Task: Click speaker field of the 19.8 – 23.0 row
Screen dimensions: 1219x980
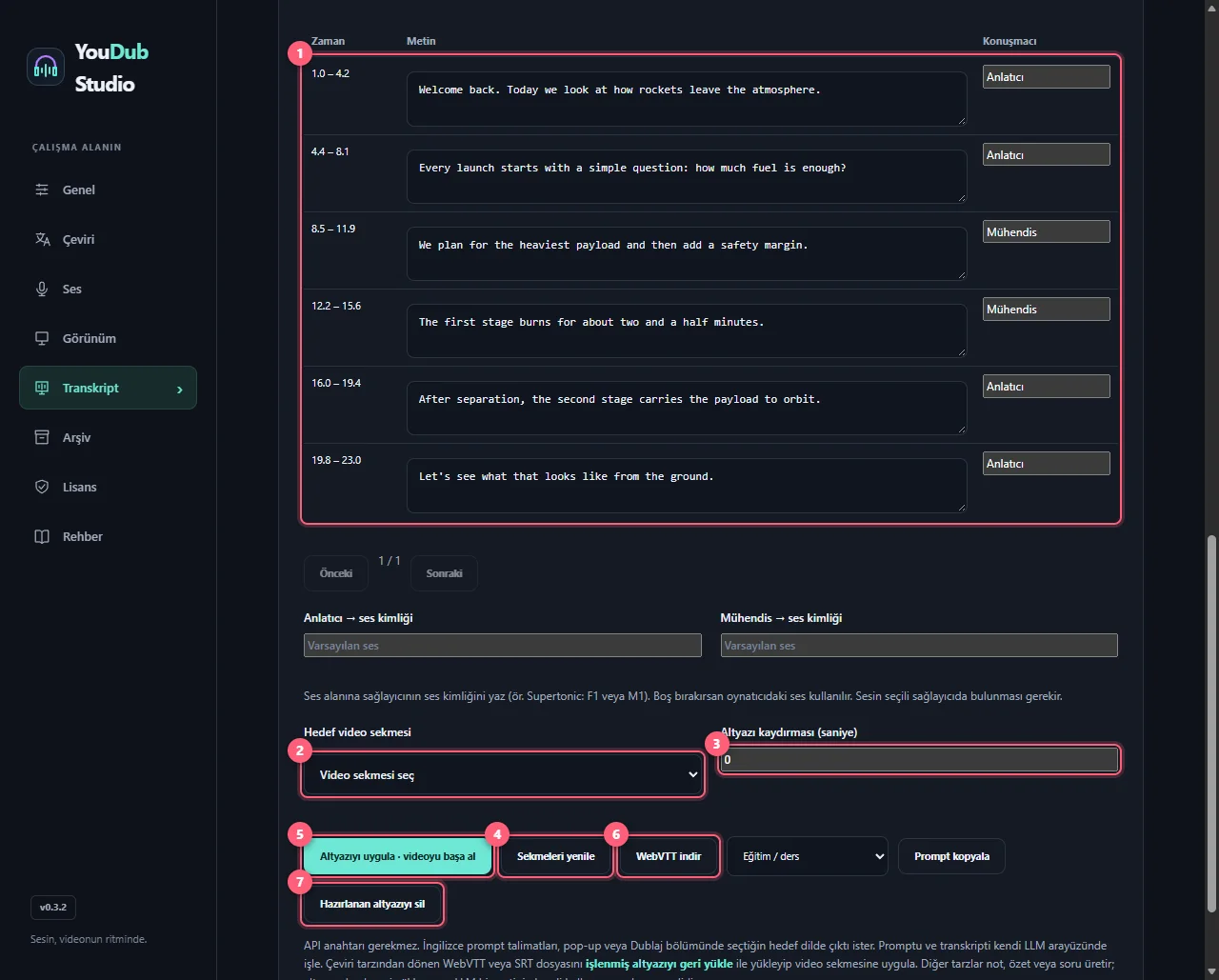Action: [1047, 464]
